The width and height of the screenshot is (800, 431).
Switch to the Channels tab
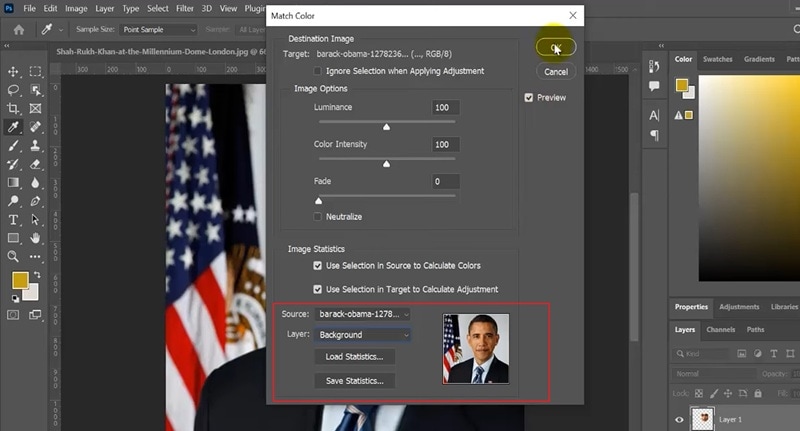click(720, 329)
